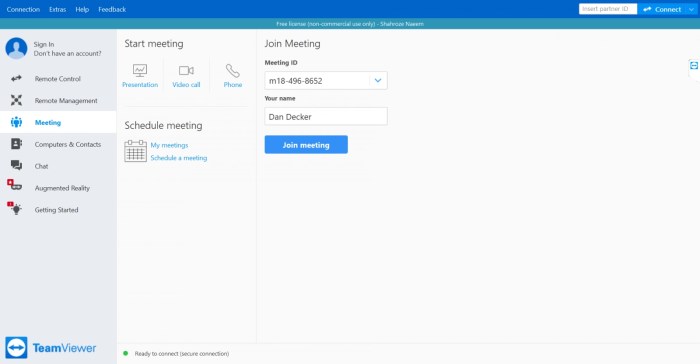
Task: Click the Chat speech bubbles icon
Action: coord(17,166)
